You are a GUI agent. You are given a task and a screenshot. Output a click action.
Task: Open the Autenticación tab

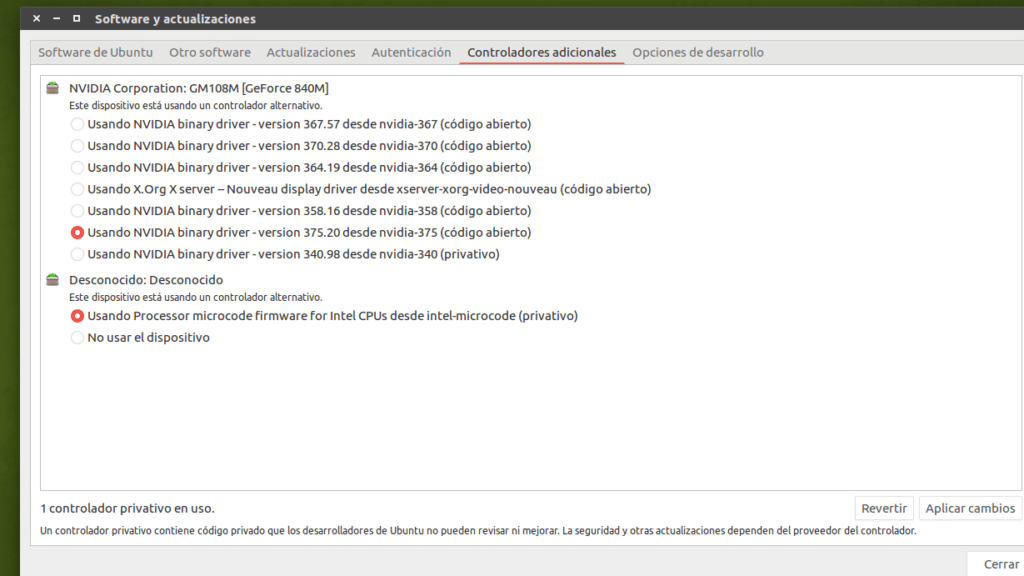[411, 52]
